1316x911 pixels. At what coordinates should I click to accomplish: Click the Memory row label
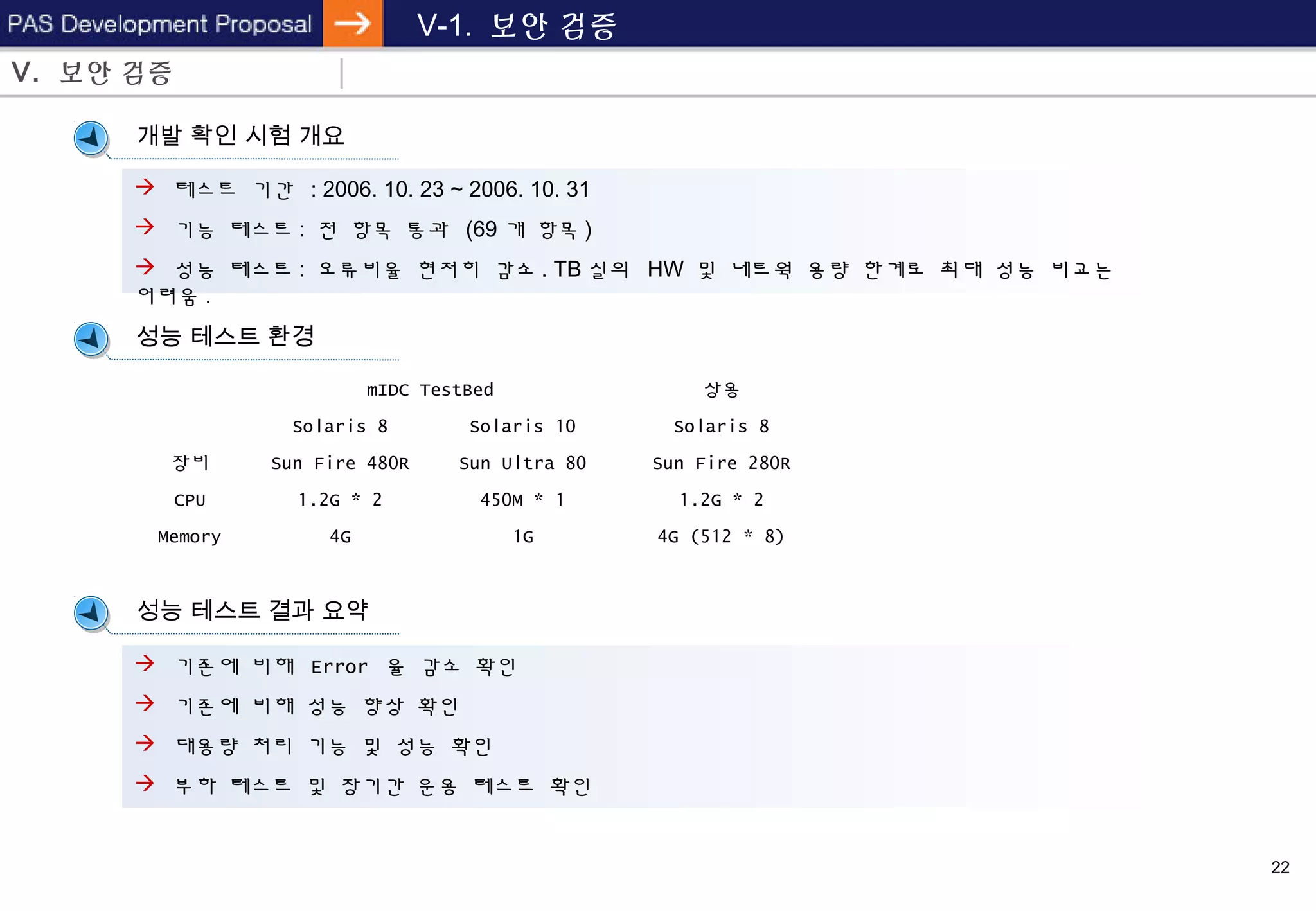[x=190, y=536]
